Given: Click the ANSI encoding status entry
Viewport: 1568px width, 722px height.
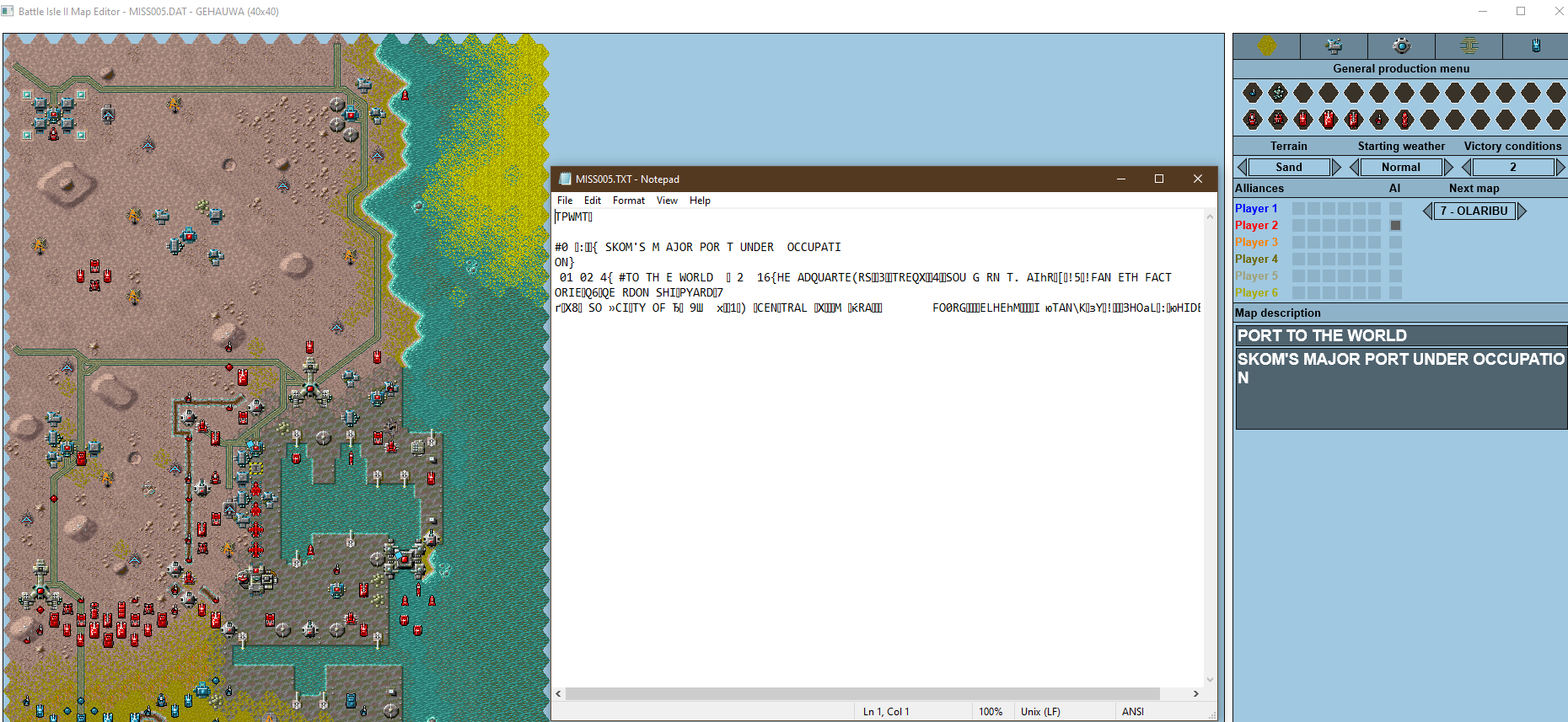Looking at the screenshot, I should [1133, 712].
